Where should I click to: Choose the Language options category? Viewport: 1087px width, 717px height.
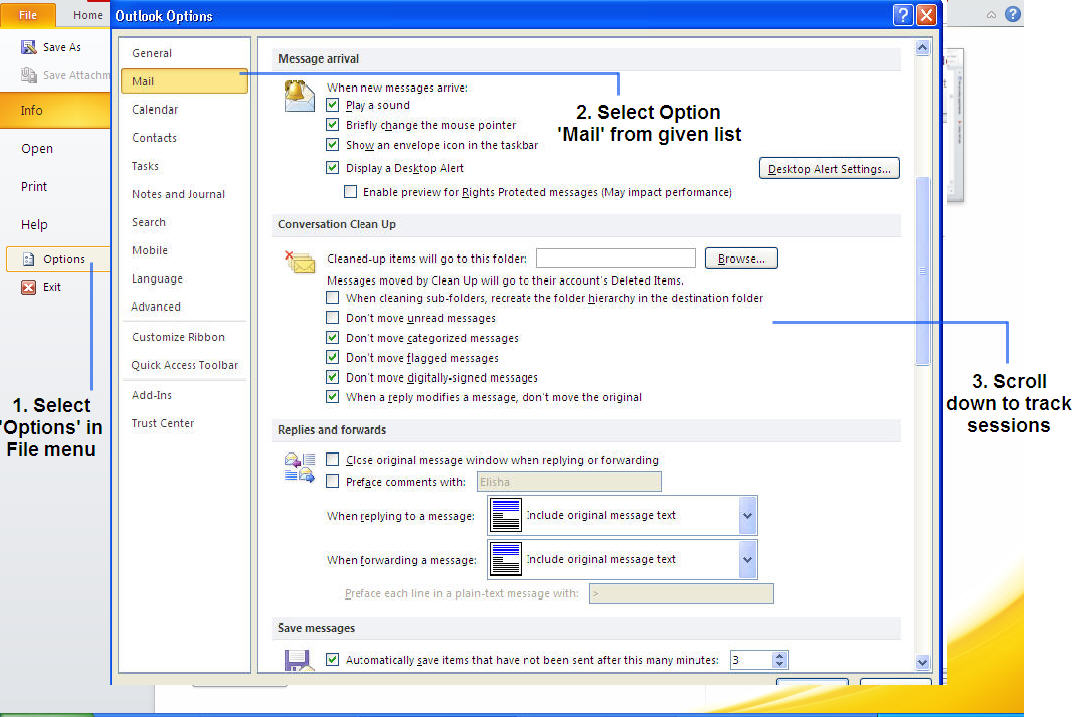pos(184,279)
